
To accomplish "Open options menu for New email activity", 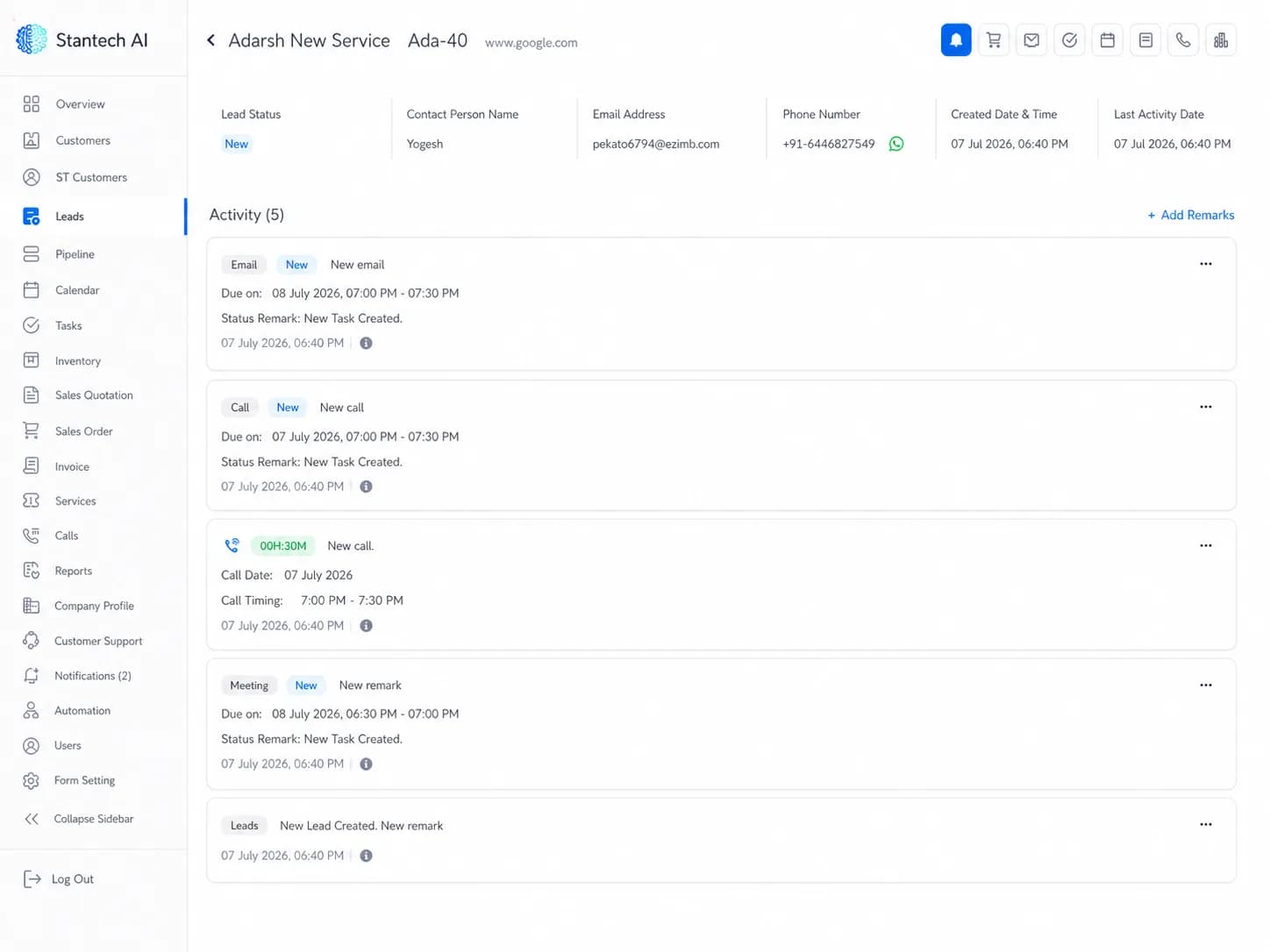I will pos(1206,264).
